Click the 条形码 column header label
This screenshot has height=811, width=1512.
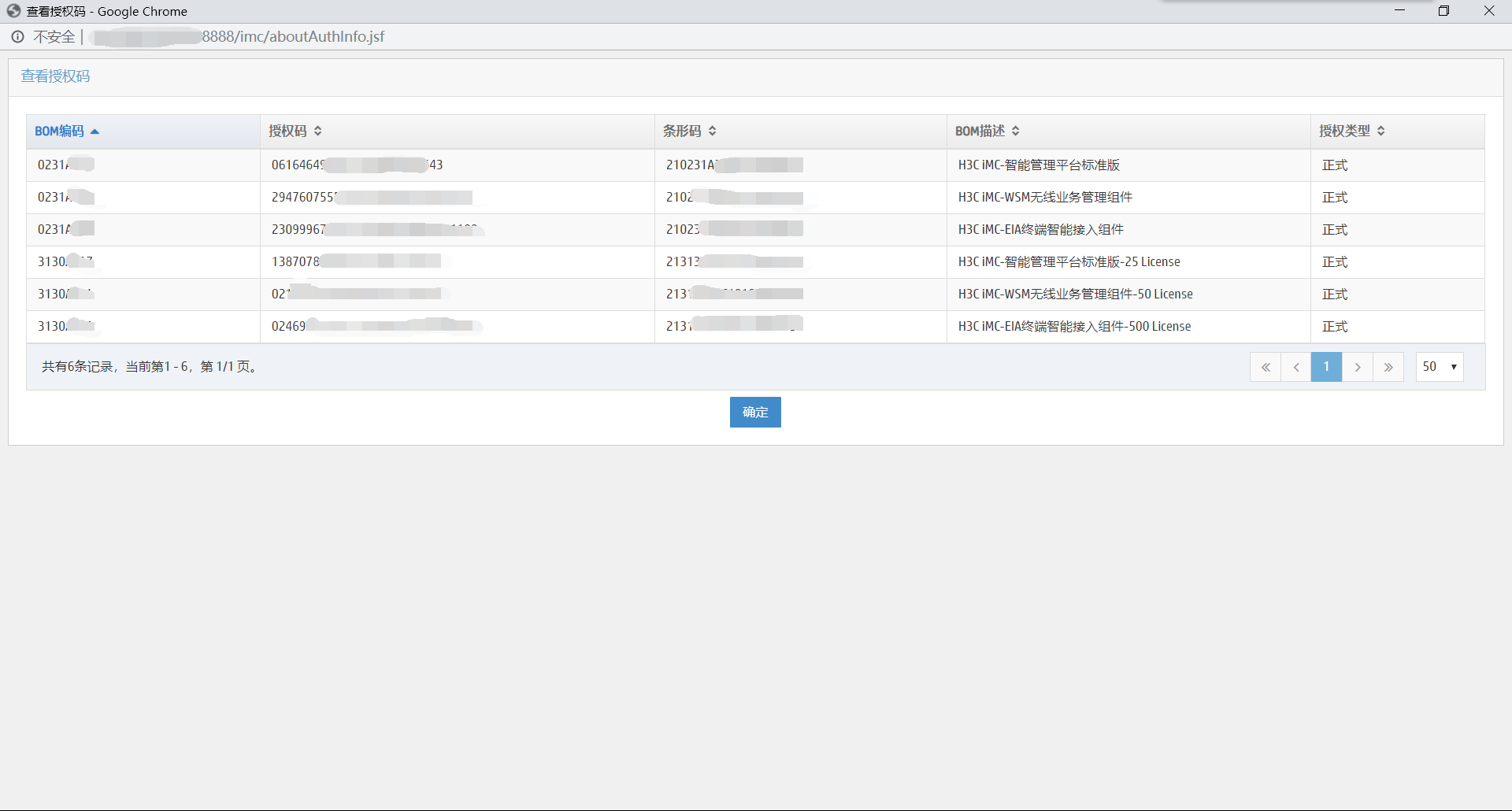tap(682, 131)
